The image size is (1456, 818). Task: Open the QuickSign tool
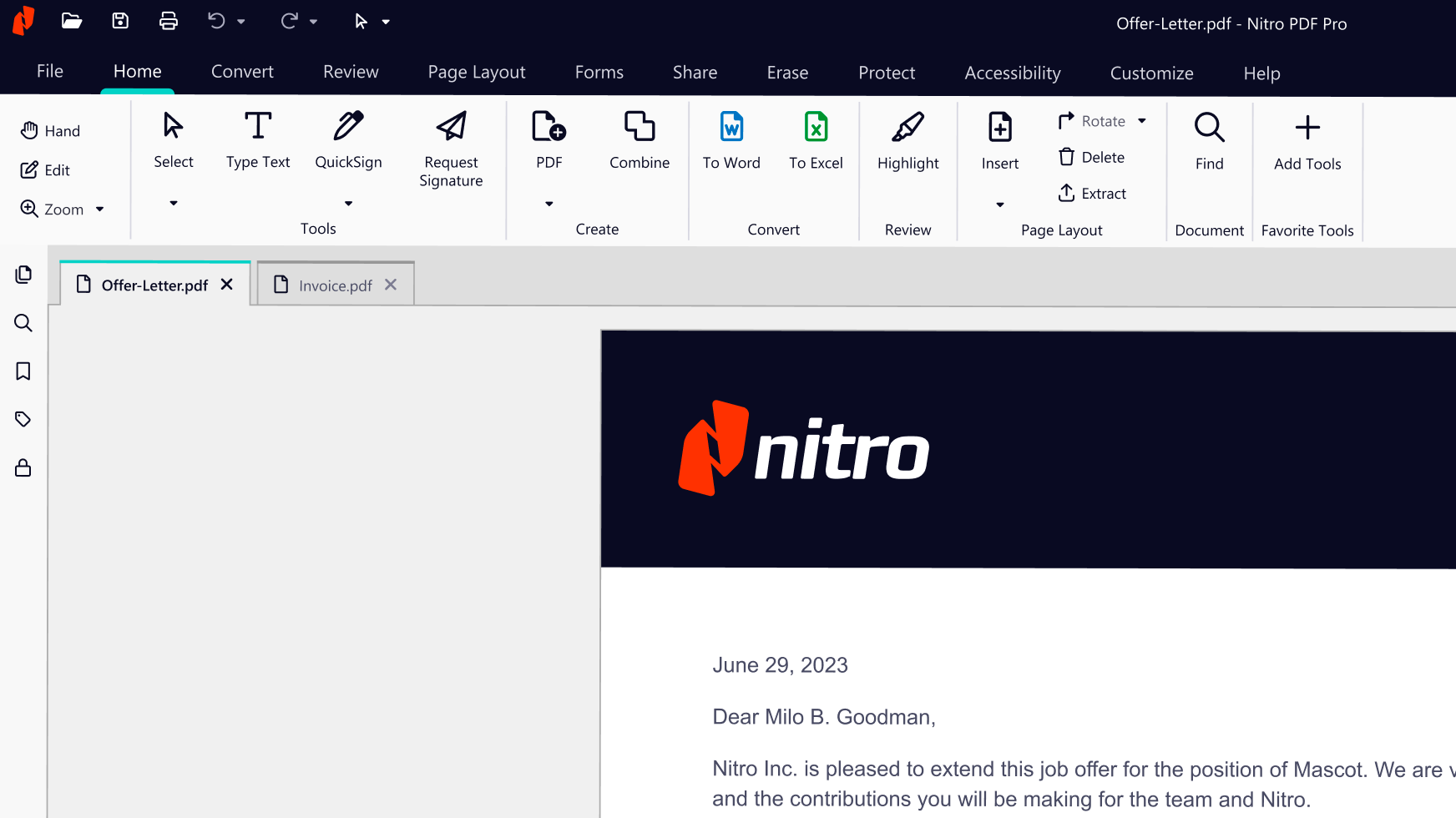coord(348,140)
